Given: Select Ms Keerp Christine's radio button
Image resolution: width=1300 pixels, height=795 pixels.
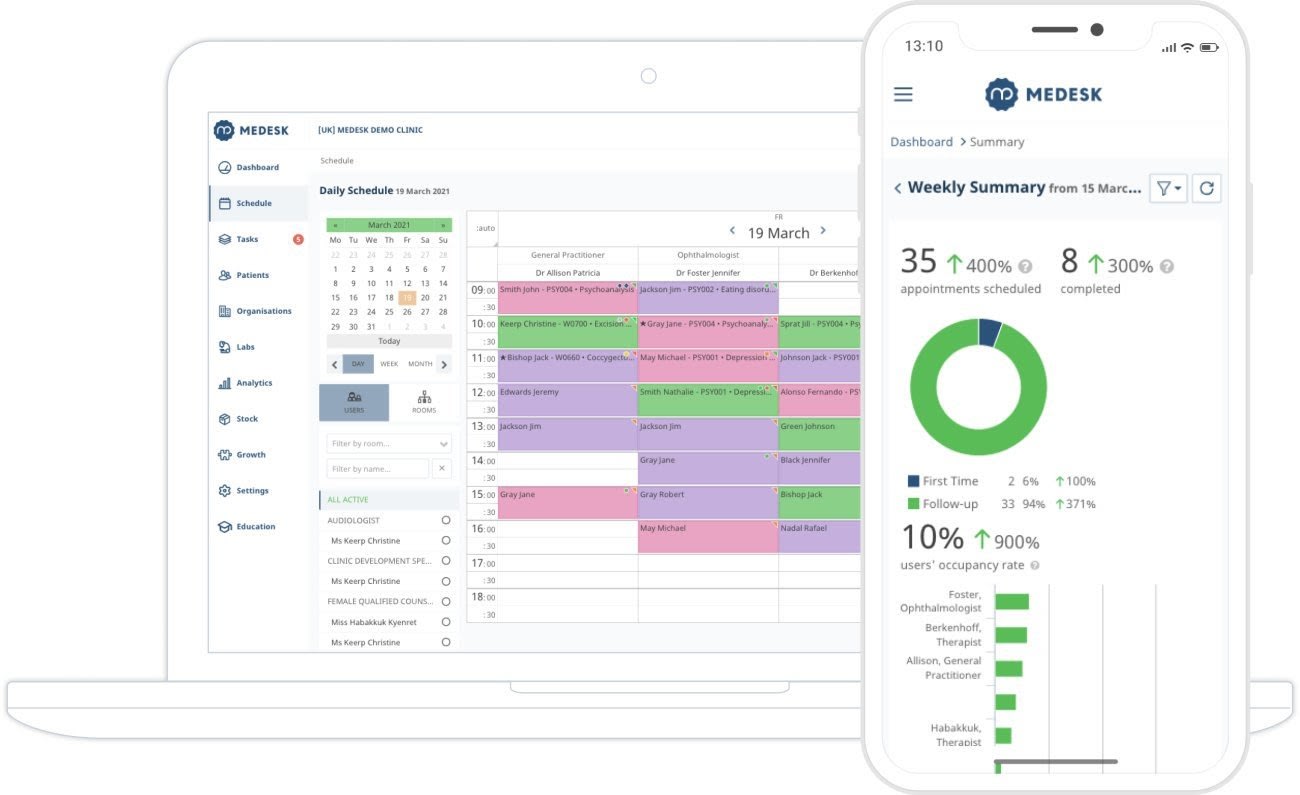Looking at the screenshot, I should 445,541.
